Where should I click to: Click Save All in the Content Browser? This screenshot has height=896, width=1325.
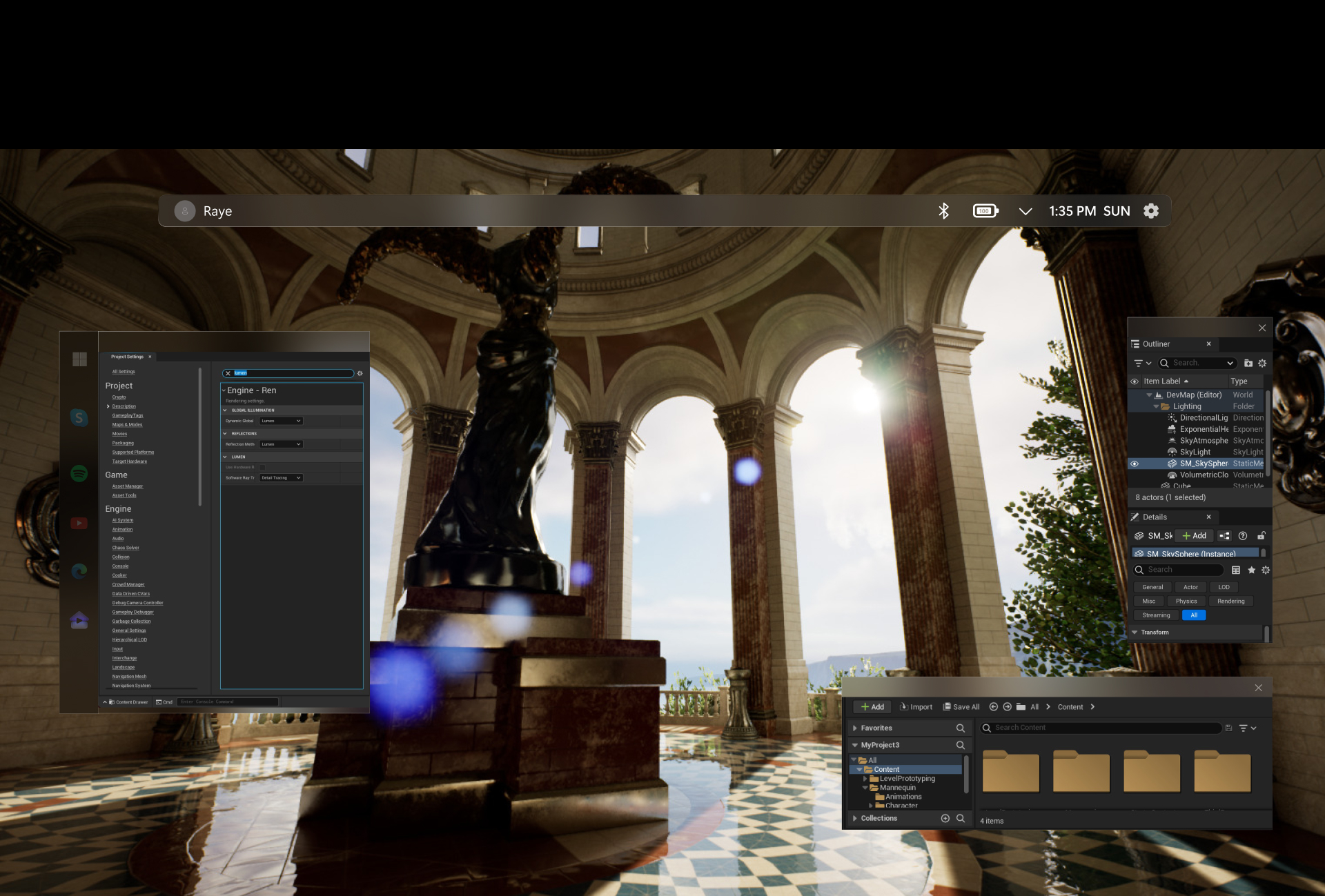coord(961,706)
